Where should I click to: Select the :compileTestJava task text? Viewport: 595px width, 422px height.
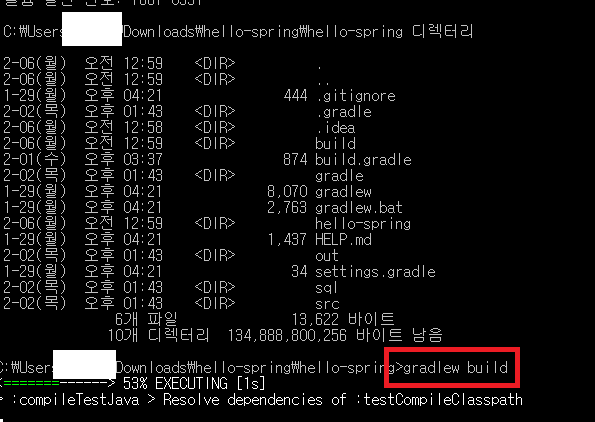click(x=75, y=400)
